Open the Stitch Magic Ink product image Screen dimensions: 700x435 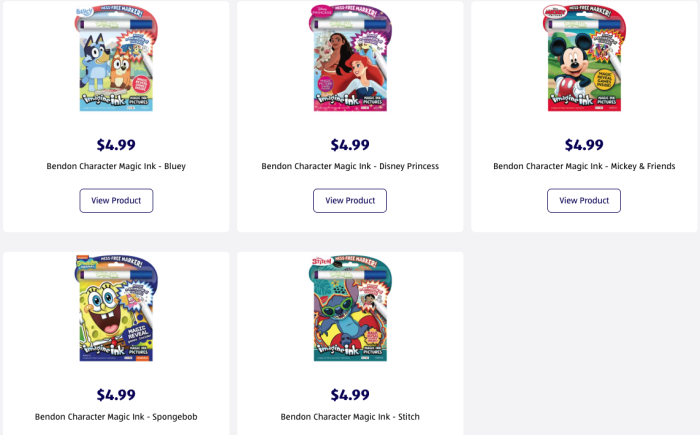click(350, 308)
